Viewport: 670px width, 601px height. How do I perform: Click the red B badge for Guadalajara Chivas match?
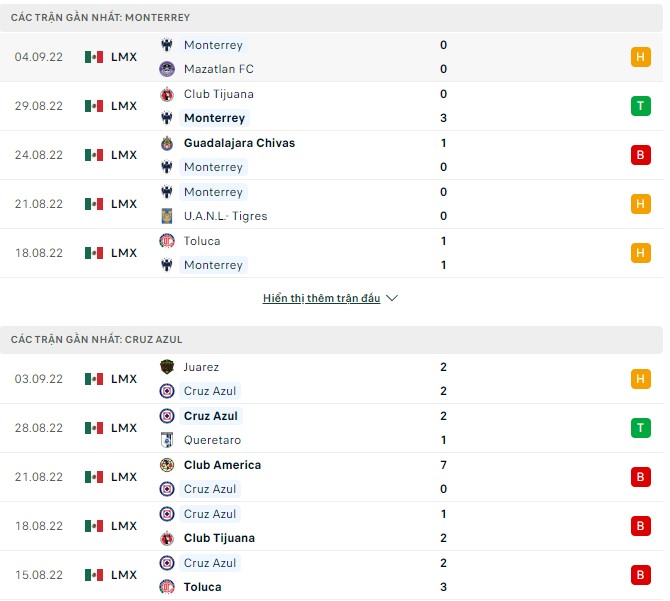tap(640, 155)
